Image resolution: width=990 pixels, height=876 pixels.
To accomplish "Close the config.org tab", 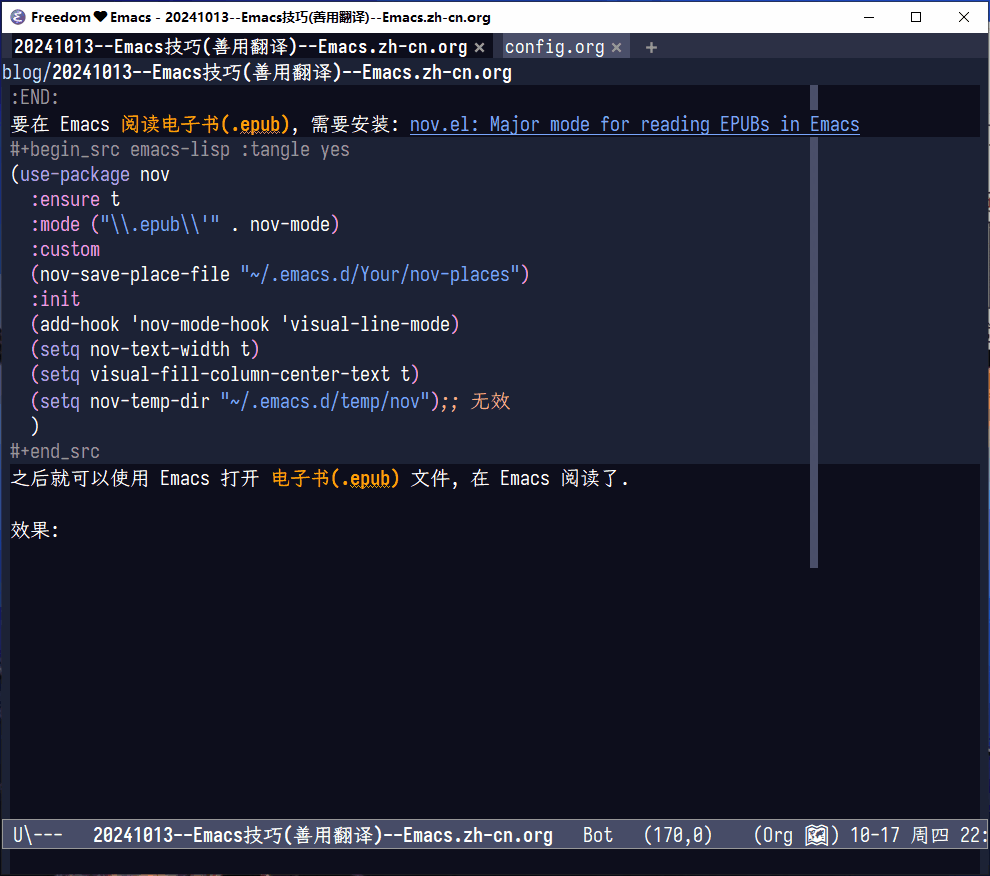I will [x=616, y=48].
